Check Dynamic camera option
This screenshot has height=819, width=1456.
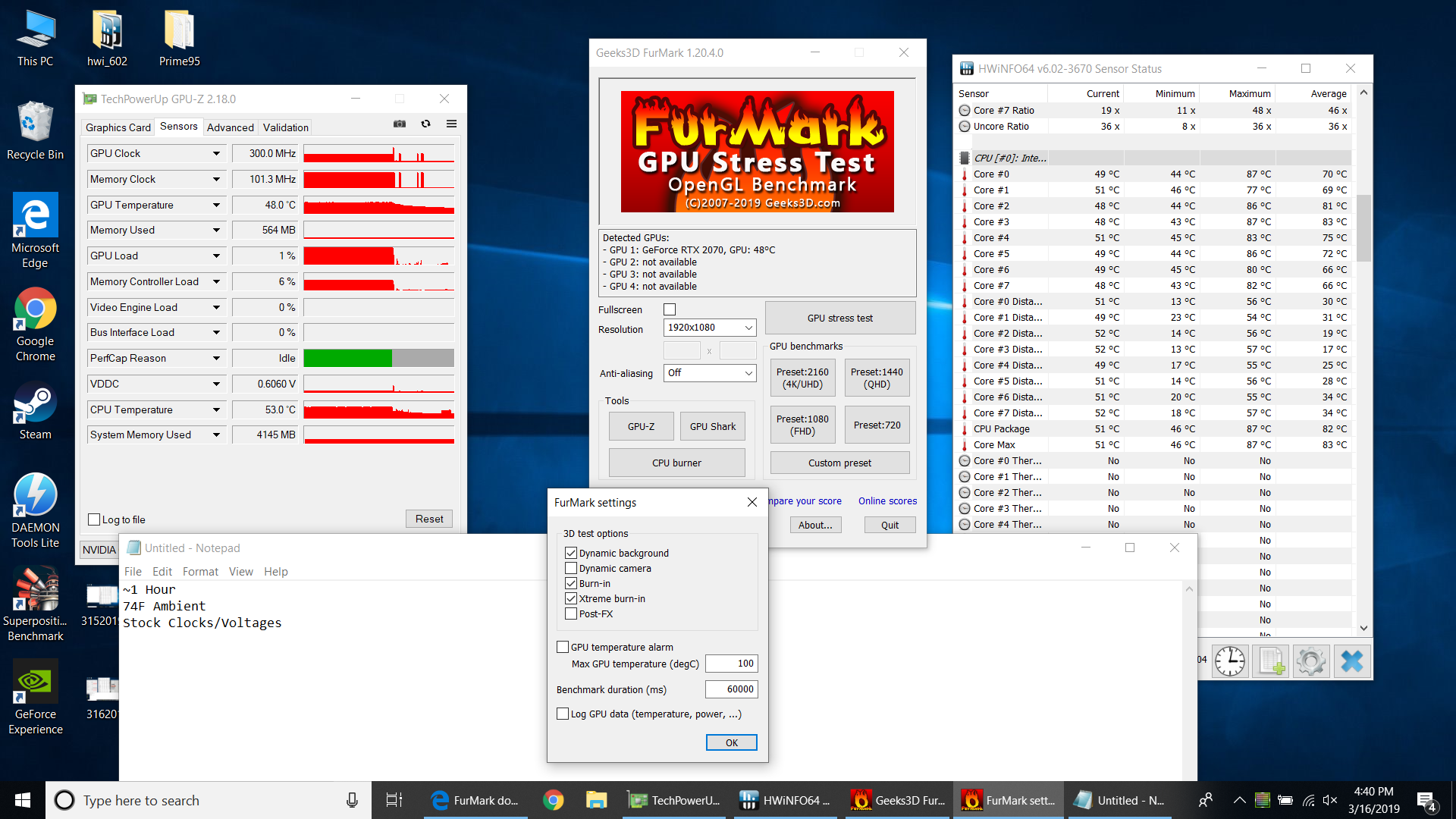coord(571,568)
